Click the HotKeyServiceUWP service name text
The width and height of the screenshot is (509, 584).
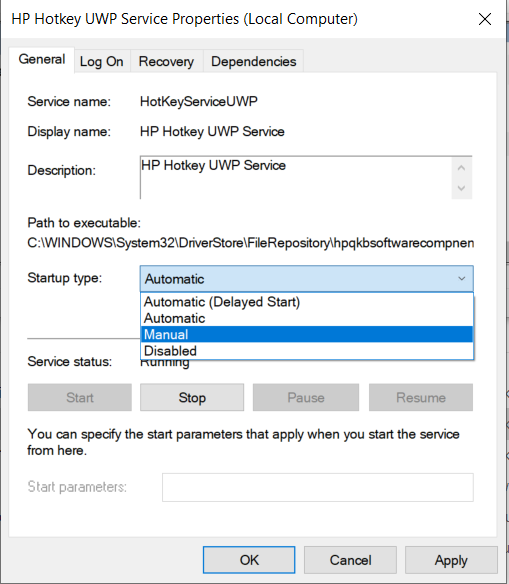pyautogui.click(x=199, y=101)
